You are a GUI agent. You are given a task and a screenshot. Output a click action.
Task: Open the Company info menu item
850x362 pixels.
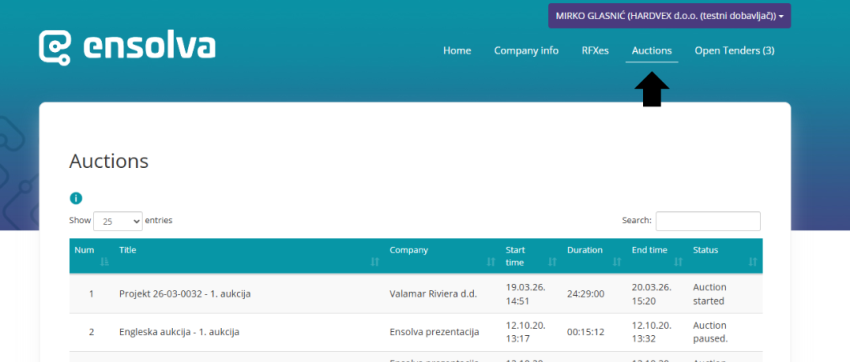tap(526, 51)
